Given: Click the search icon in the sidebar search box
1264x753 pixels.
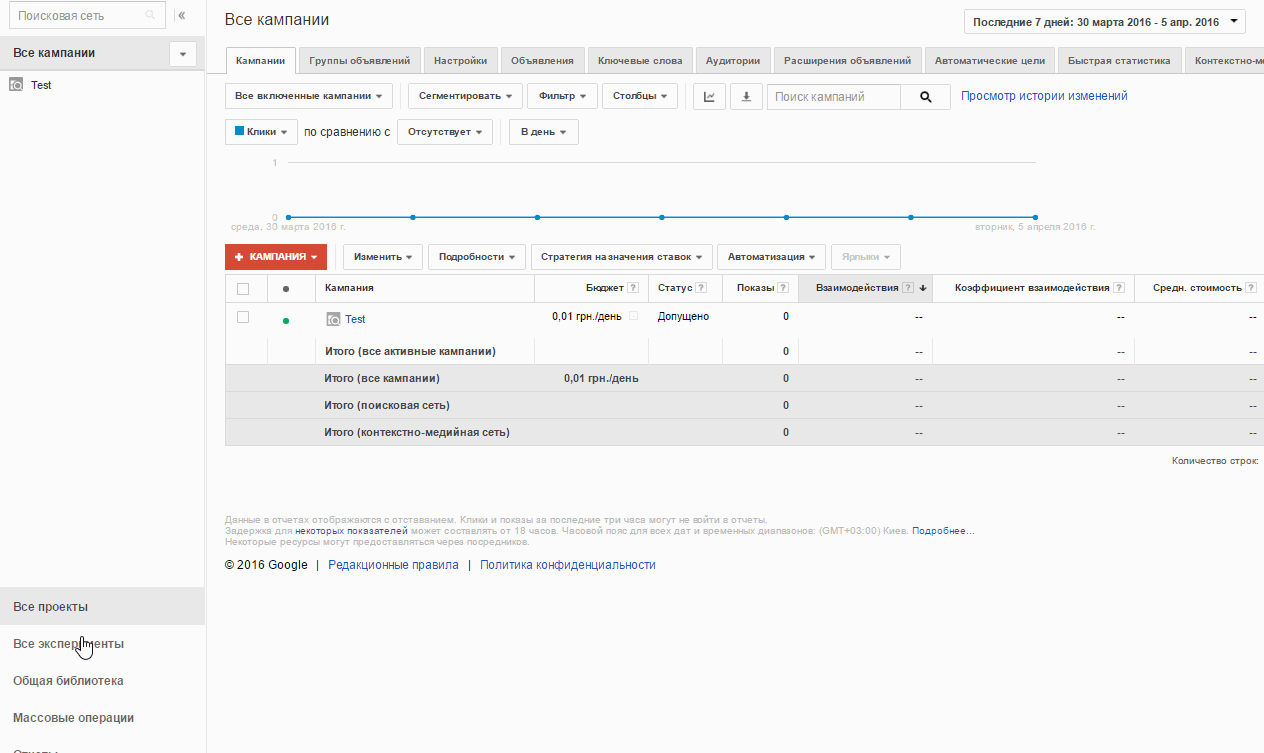Looking at the screenshot, I should tap(150, 16).
